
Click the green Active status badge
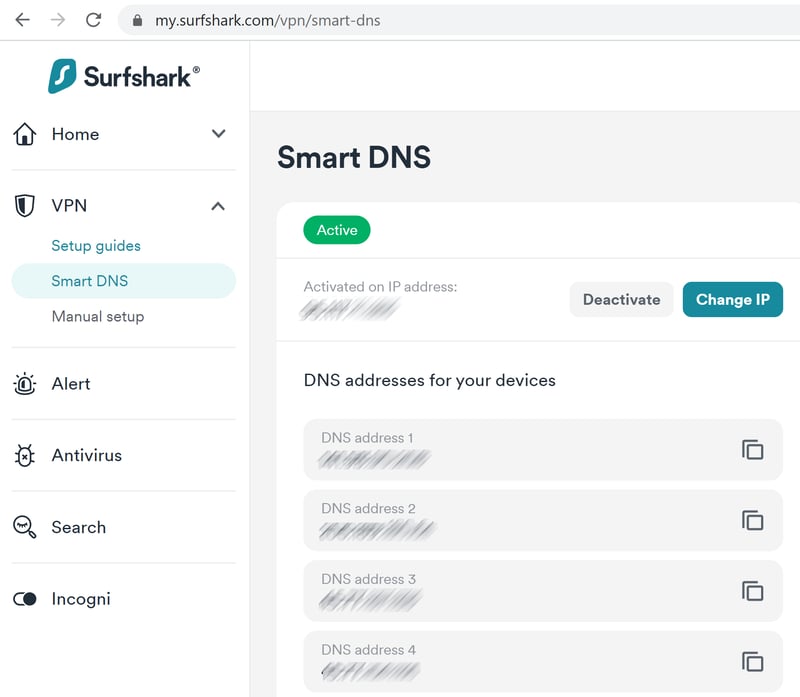pos(337,230)
